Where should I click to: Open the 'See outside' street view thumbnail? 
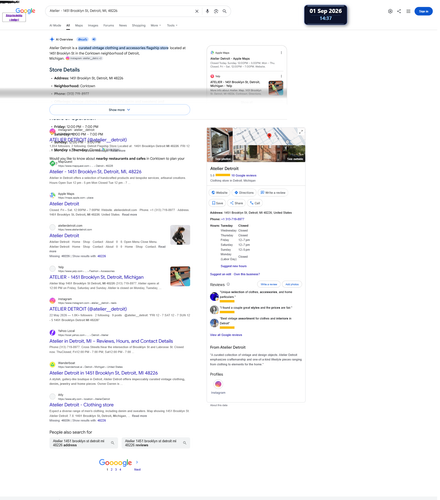coord(269,154)
